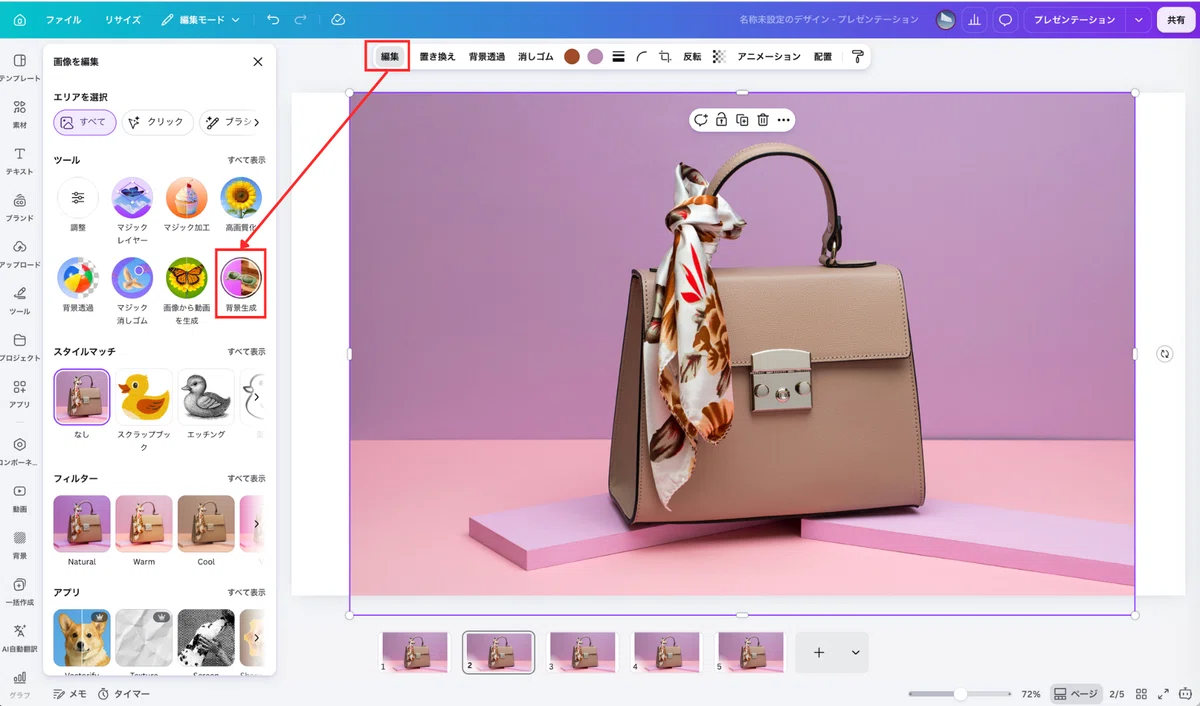The image size is (1200, 706).
Task: Toggle the ページ view button
Action: point(1076,693)
